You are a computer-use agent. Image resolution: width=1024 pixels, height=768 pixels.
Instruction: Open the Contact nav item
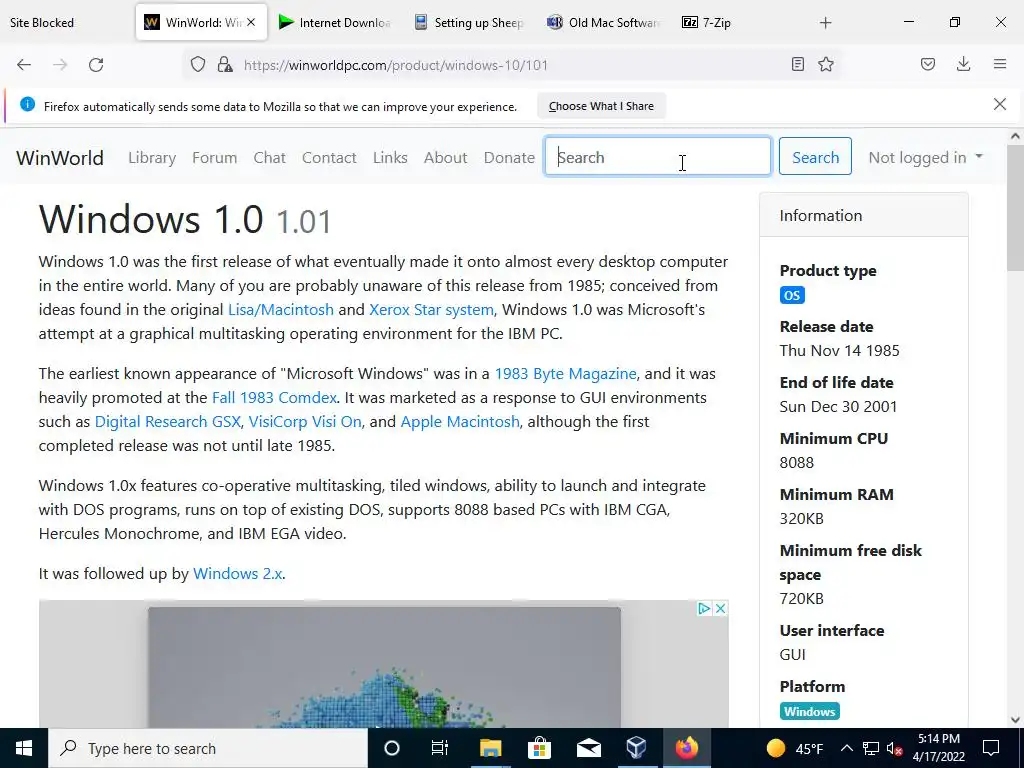tap(329, 157)
